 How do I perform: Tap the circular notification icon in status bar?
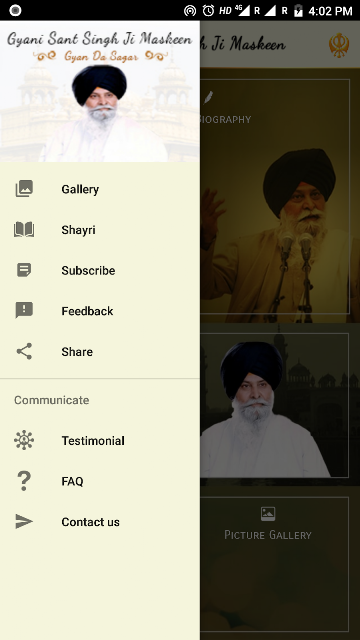15,11
